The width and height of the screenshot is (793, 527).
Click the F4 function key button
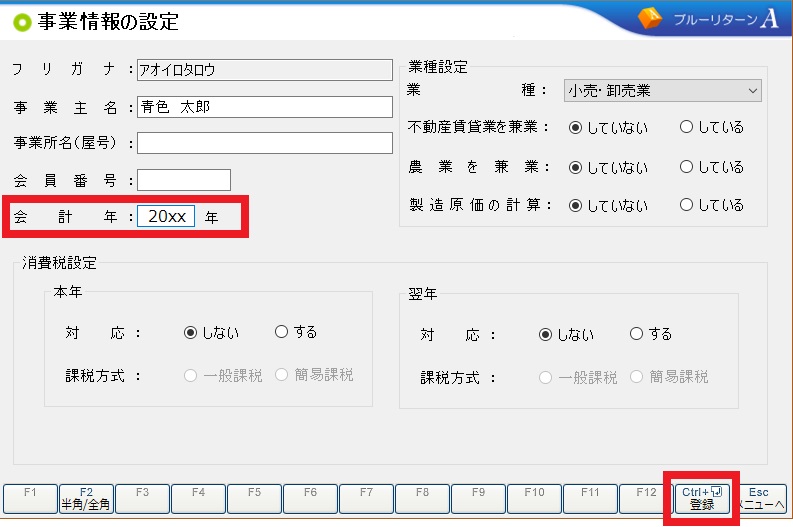[198, 499]
